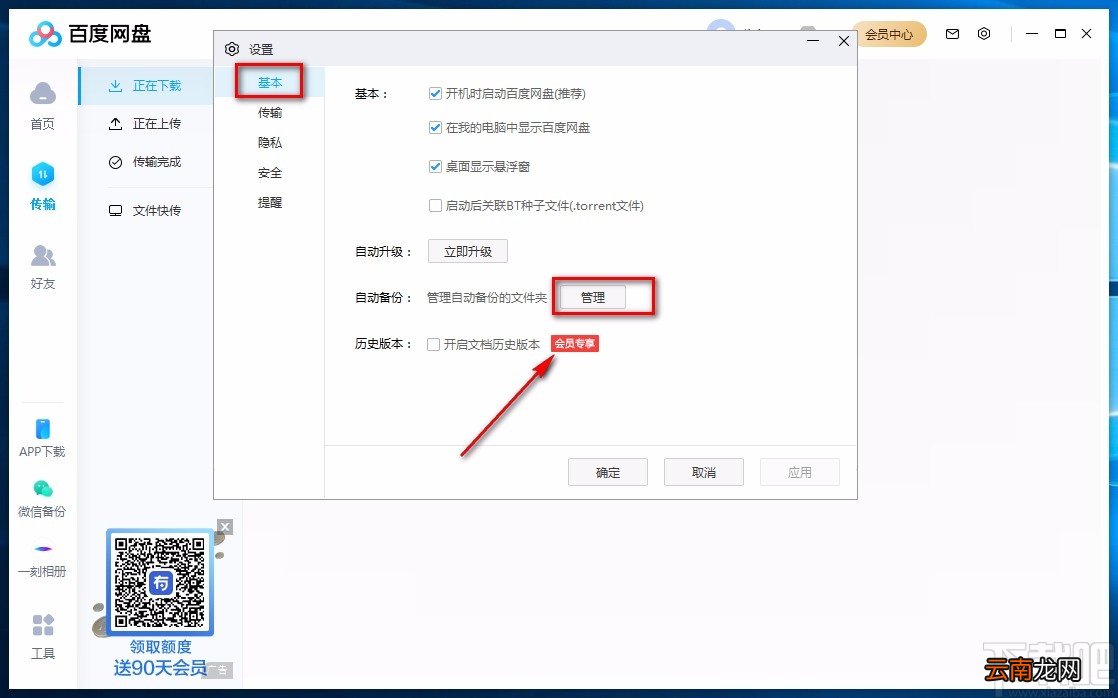Close the 设置 dialog with X
The width and height of the screenshot is (1118, 698).
(x=843, y=41)
